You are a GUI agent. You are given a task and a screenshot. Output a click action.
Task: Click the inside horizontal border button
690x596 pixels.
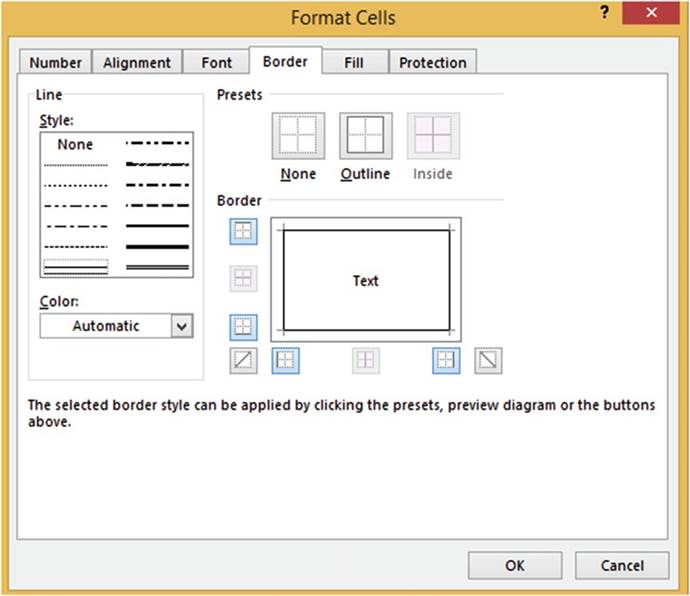[x=244, y=279]
